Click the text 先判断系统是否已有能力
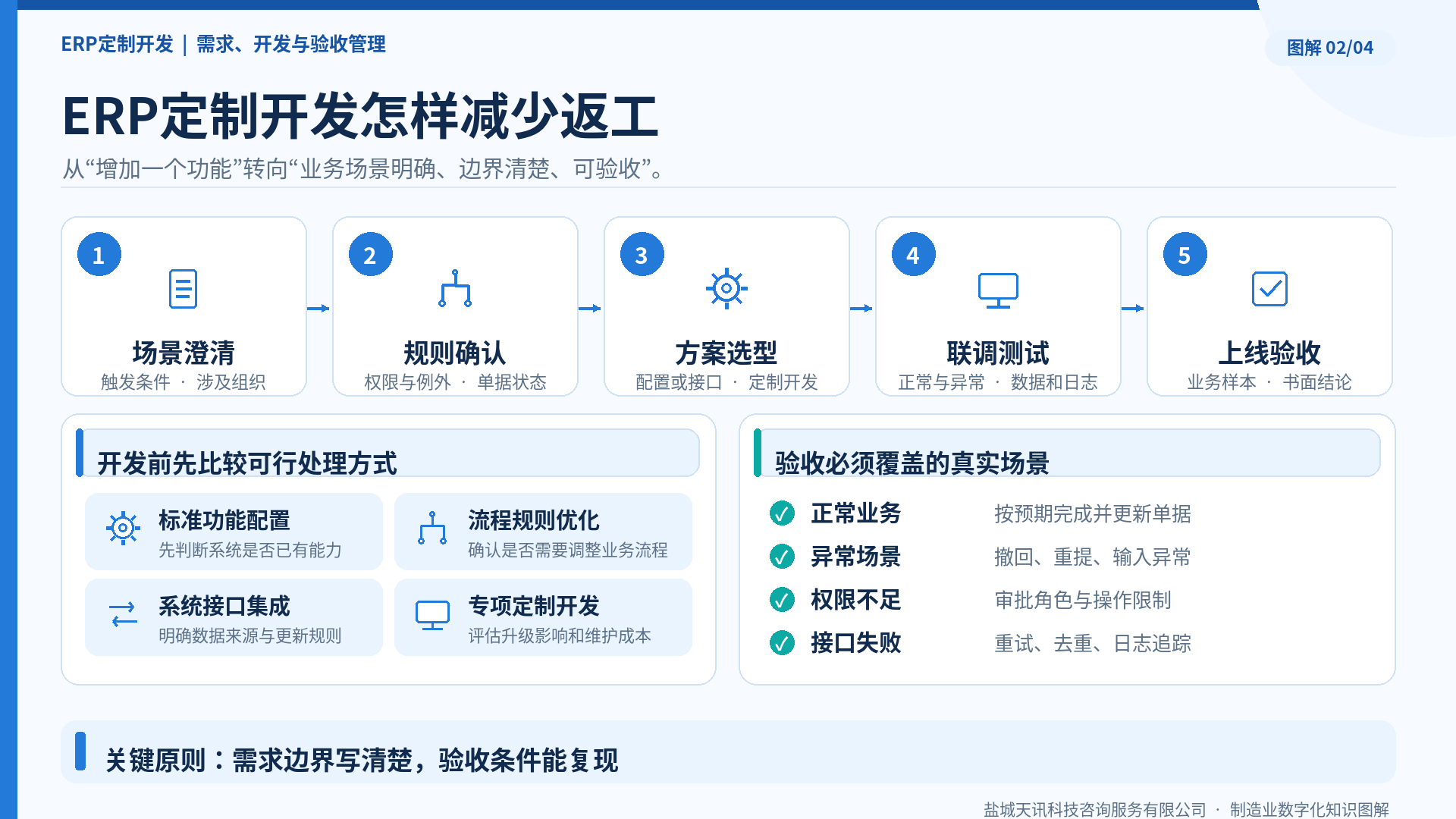 pos(250,550)
